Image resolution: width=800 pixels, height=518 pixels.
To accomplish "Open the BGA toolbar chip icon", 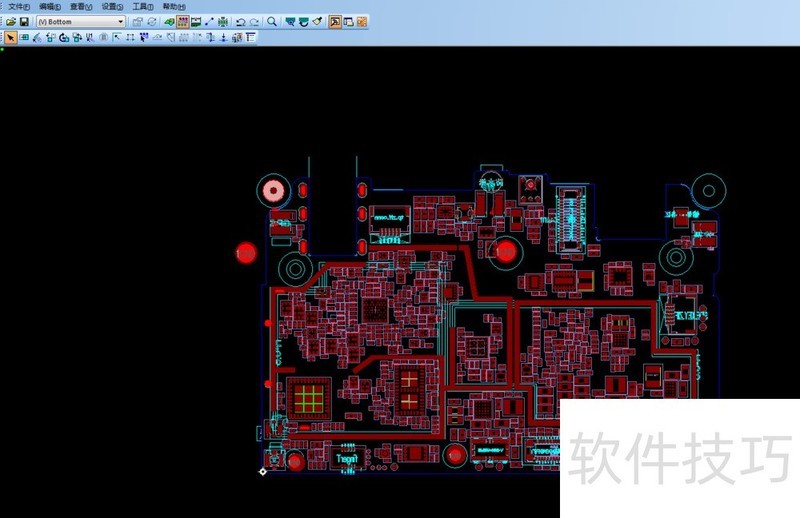I will tap(223, 22).
